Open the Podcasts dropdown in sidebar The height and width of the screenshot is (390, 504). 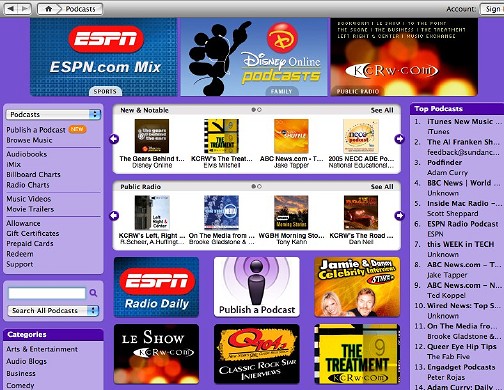(53, 114)
